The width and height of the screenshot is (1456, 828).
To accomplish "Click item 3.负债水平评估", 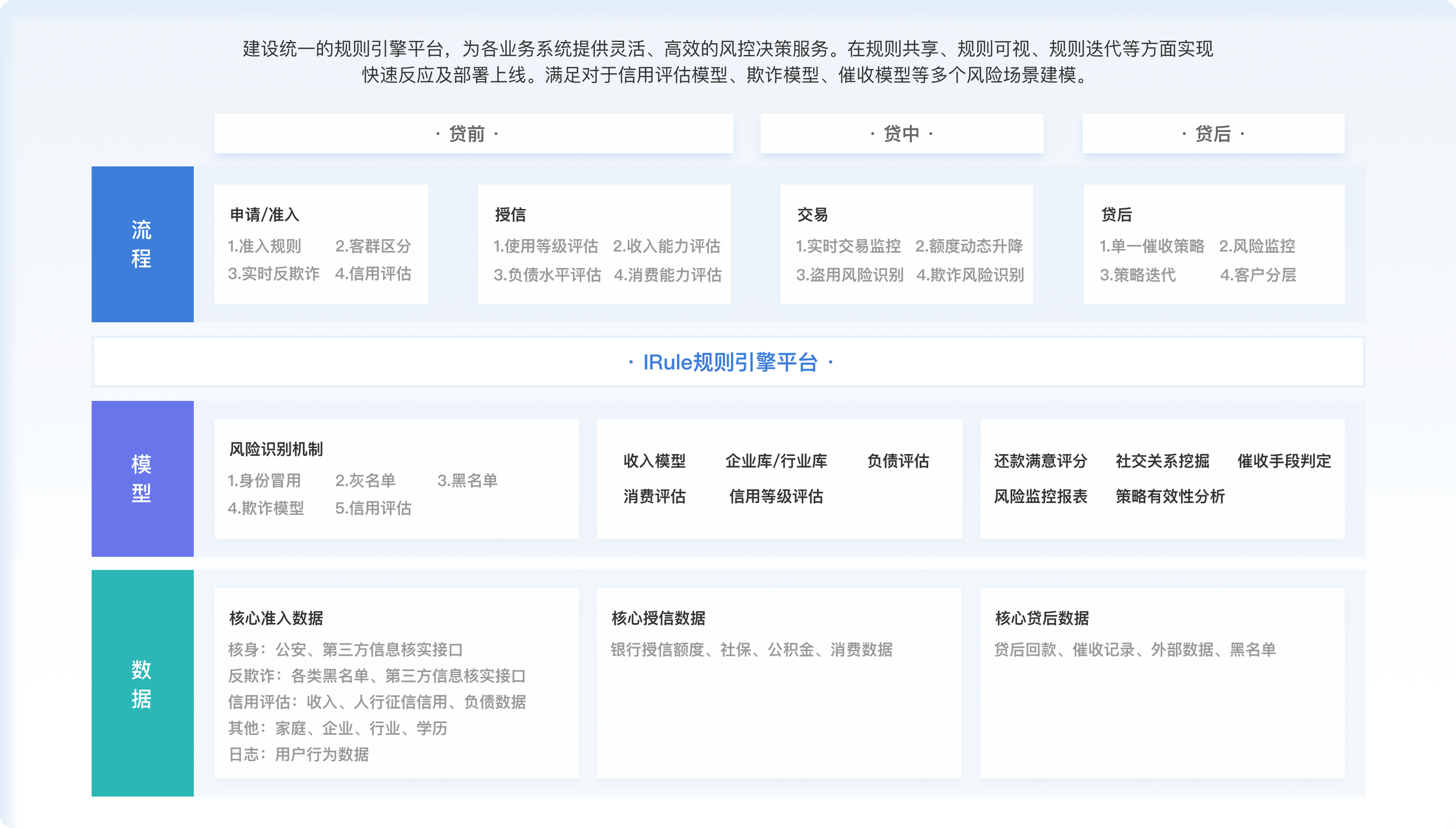I will 547,275.
